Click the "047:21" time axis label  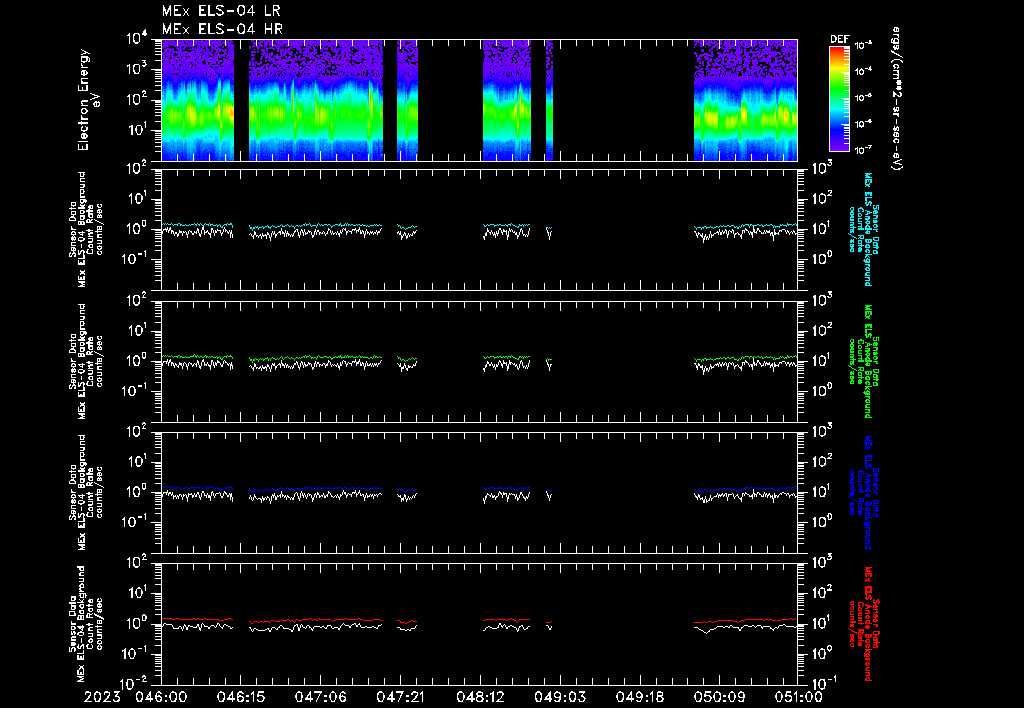point(400,697)
